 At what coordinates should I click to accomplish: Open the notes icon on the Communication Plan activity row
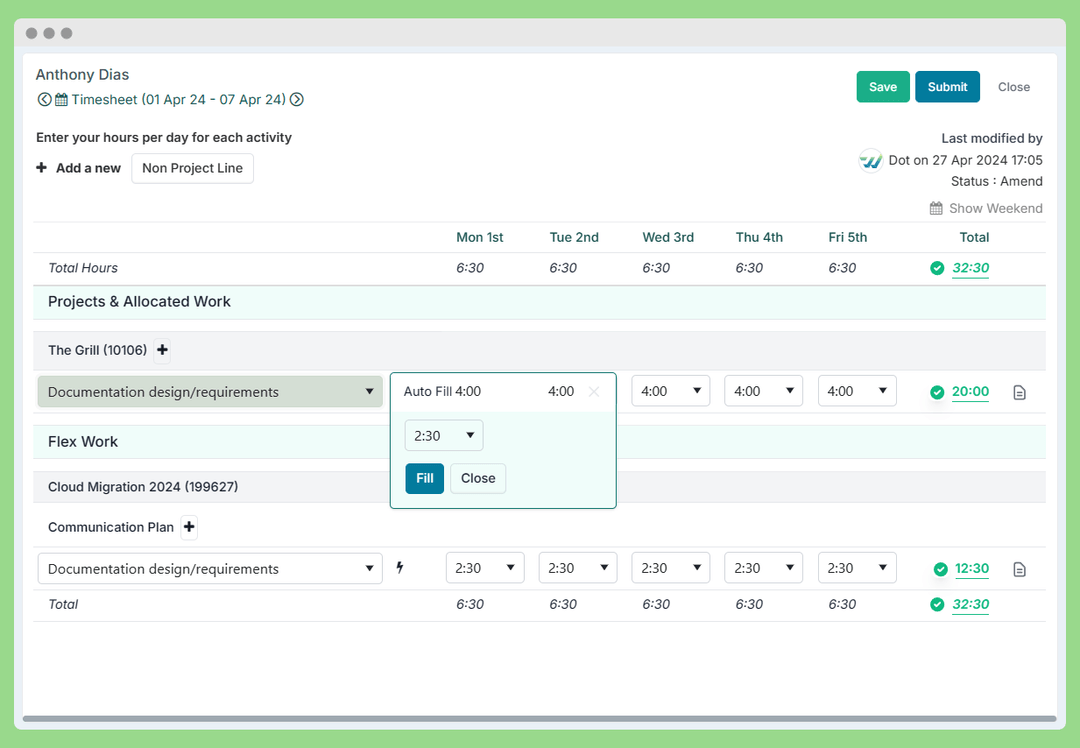click(1019, 568)
